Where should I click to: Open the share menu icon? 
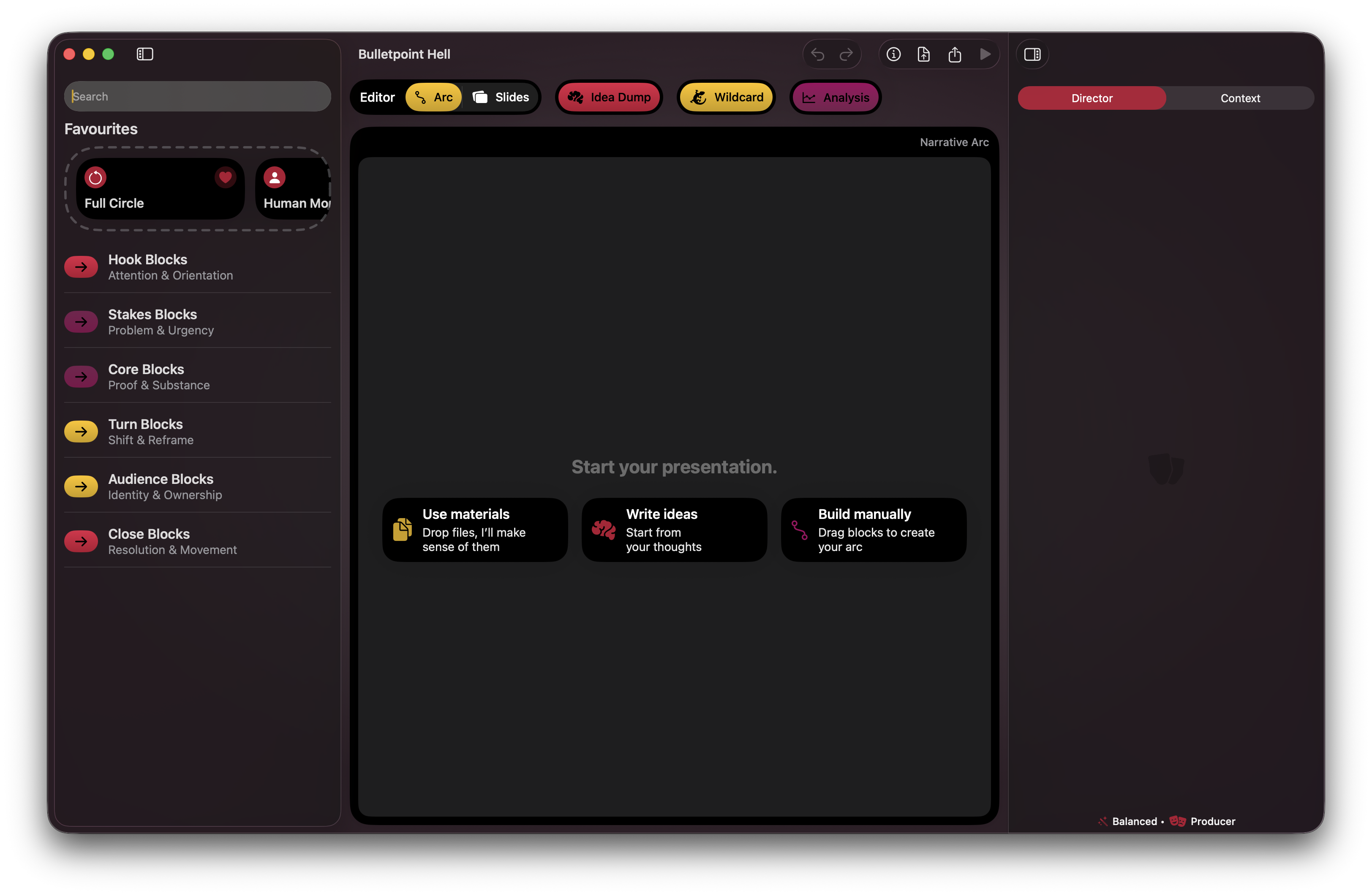[x=955, y=54]
